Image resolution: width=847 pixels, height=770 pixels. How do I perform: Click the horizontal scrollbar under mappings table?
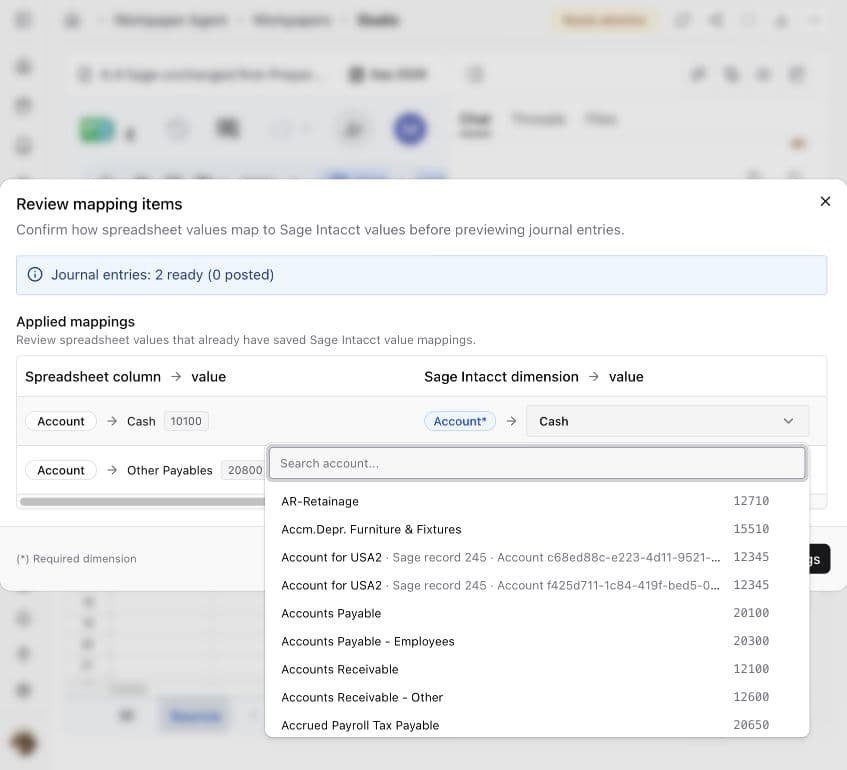coord(143,502)
